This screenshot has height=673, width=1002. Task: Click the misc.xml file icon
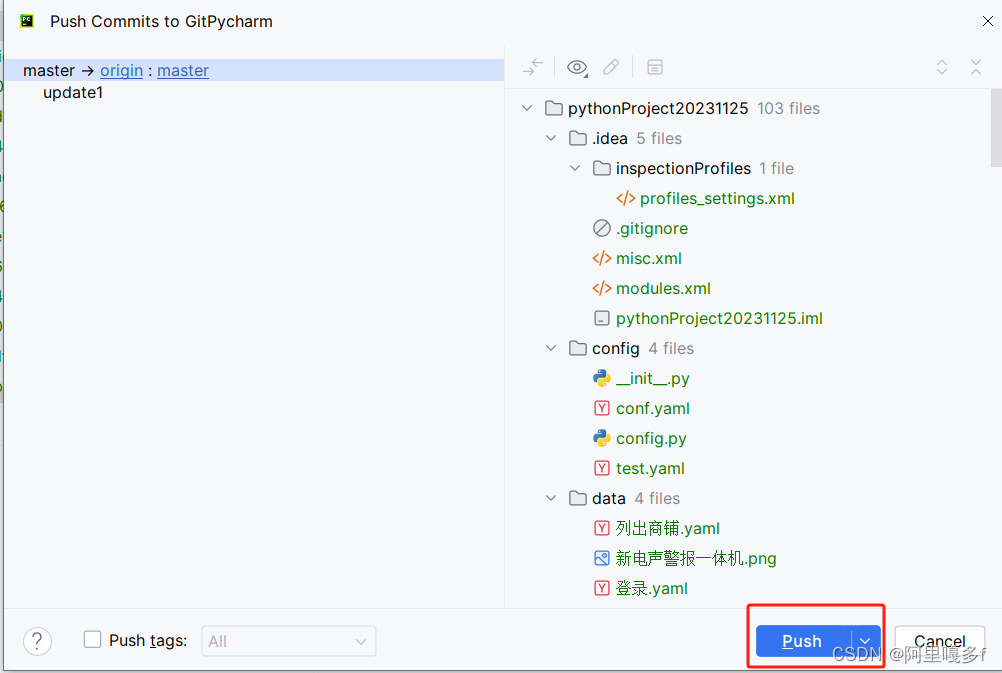[601, 258]
